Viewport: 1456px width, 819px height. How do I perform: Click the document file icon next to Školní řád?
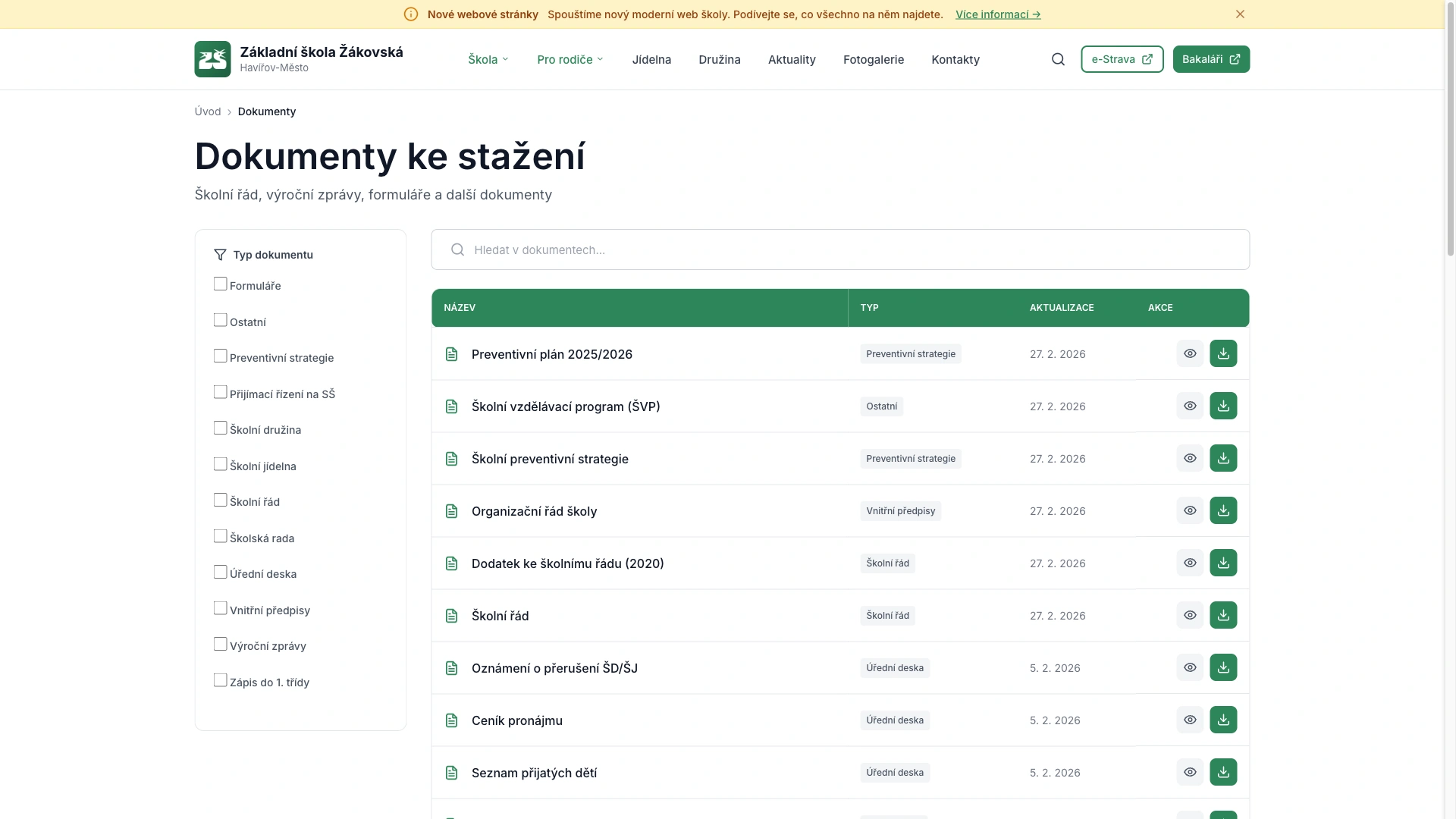452,615
